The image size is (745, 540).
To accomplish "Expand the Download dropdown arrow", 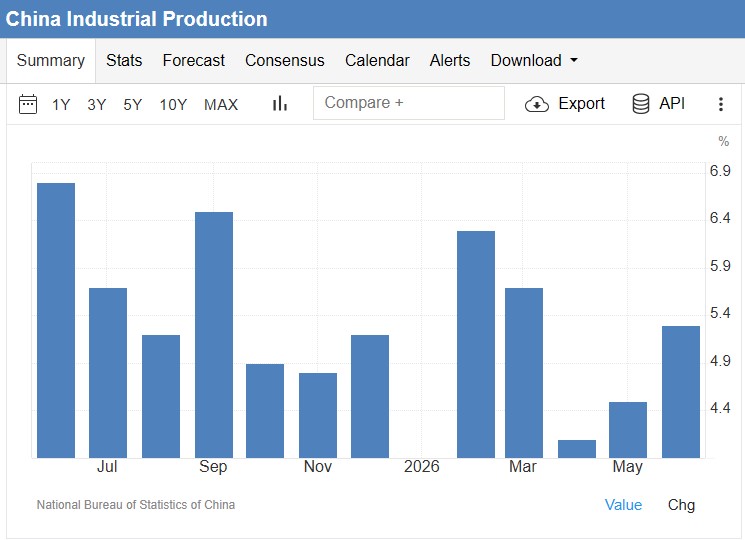I will coord(574,60).
